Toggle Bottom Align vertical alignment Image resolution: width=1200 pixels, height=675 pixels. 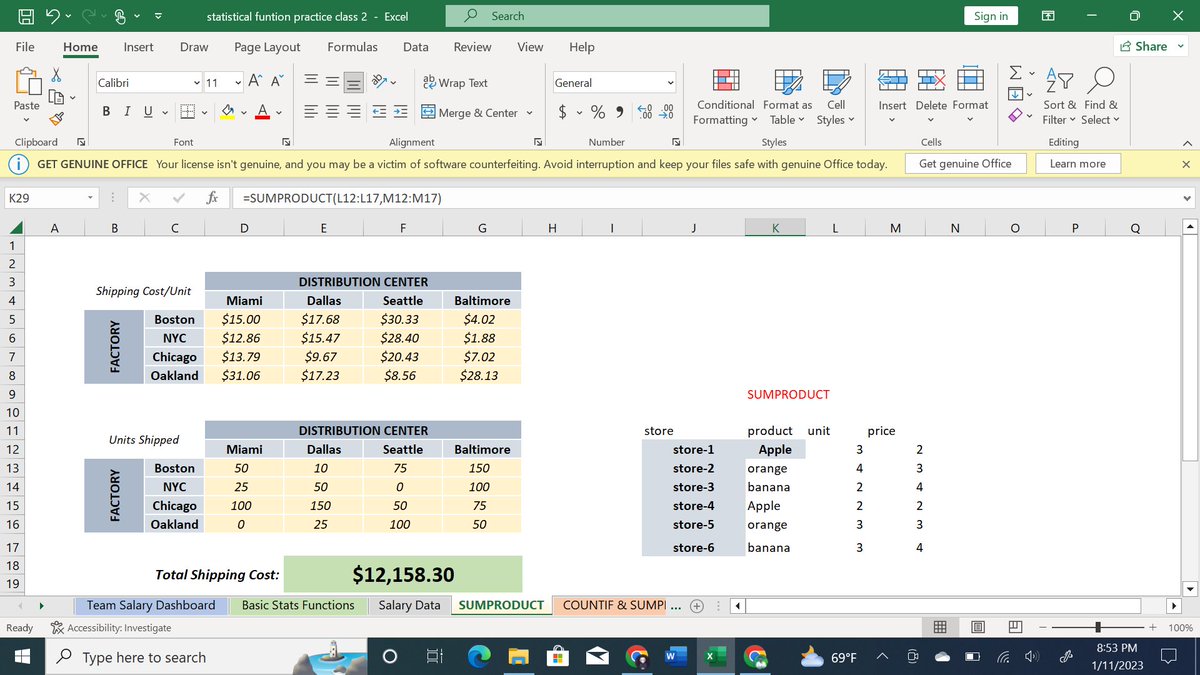point(354,83)
